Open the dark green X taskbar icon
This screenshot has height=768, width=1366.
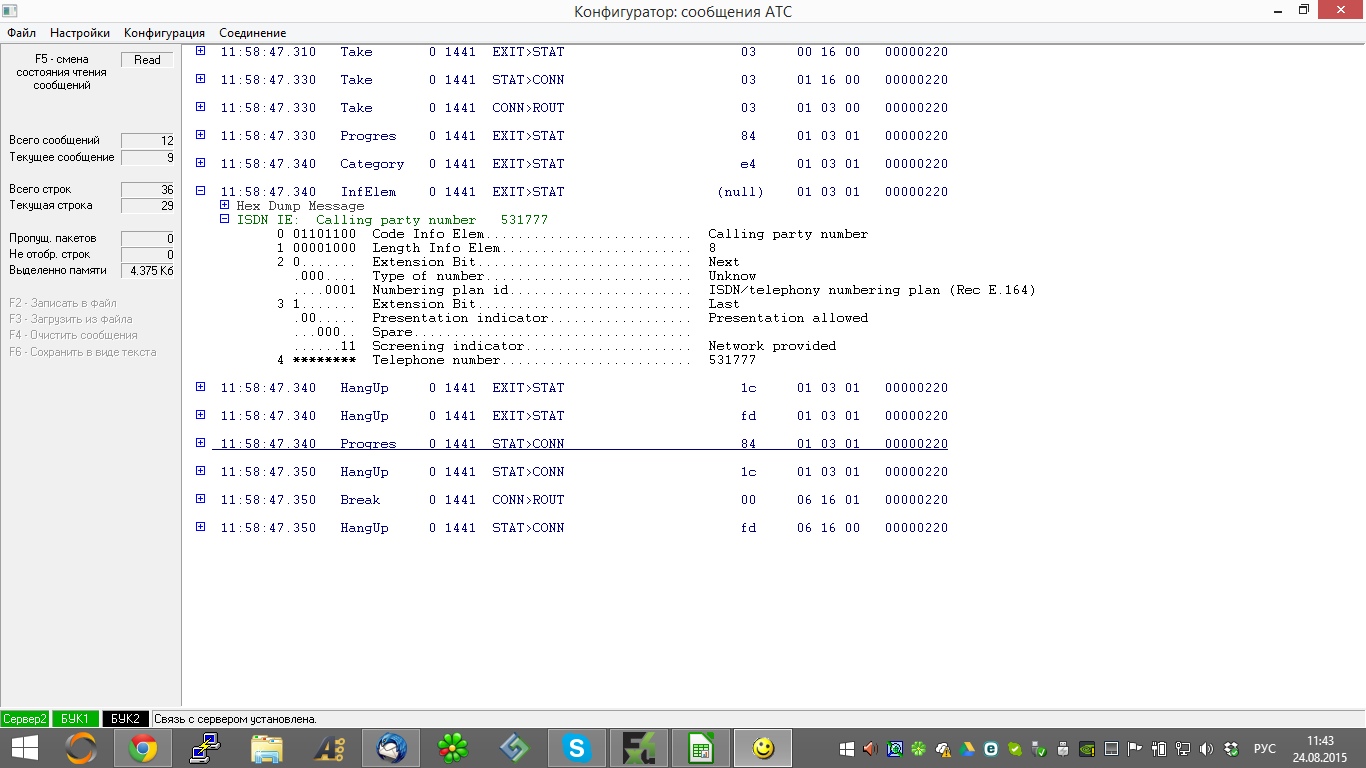(639, 747)
